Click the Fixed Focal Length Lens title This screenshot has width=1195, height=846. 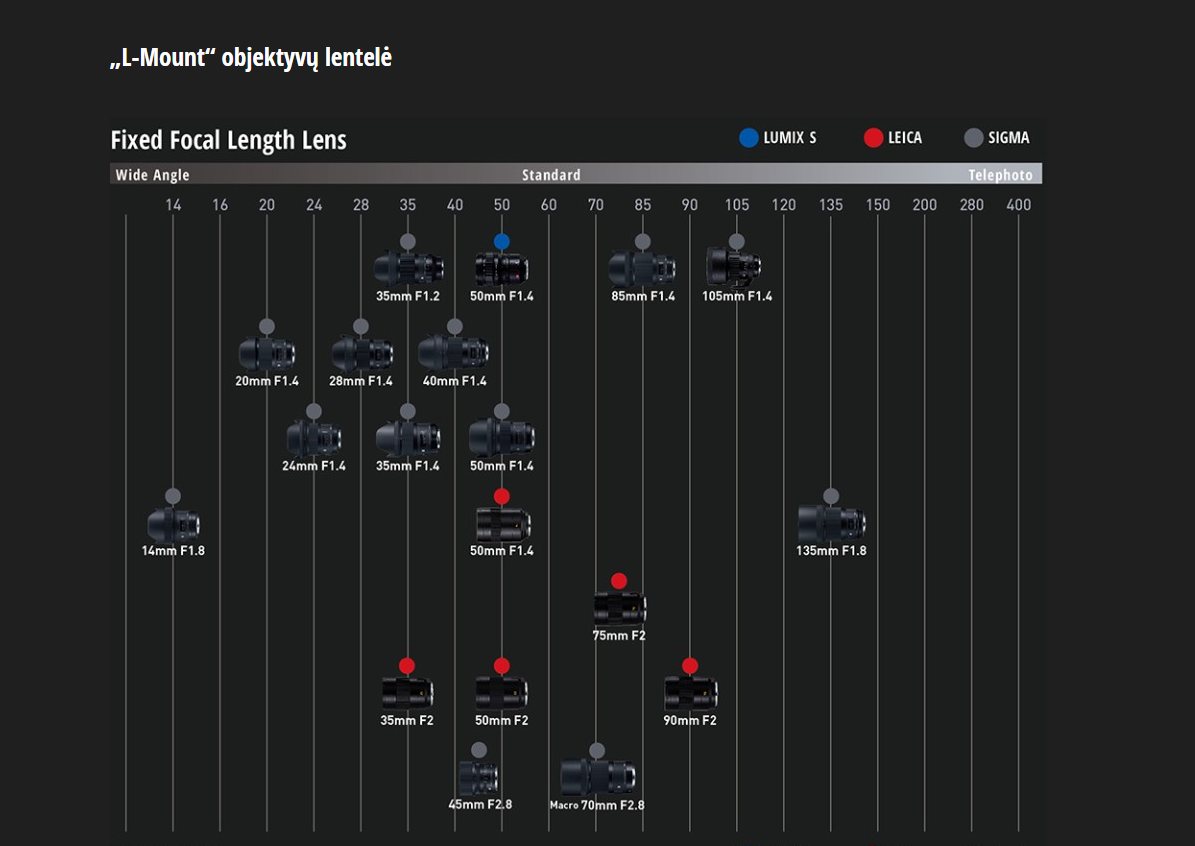click(x=229, y=140)
